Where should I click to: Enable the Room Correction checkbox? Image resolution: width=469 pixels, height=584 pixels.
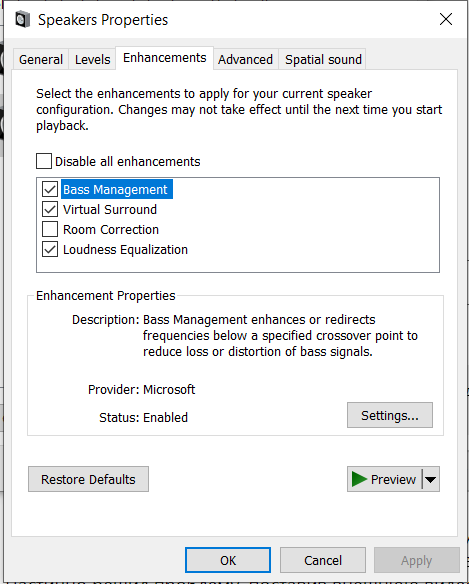point(50,229)
